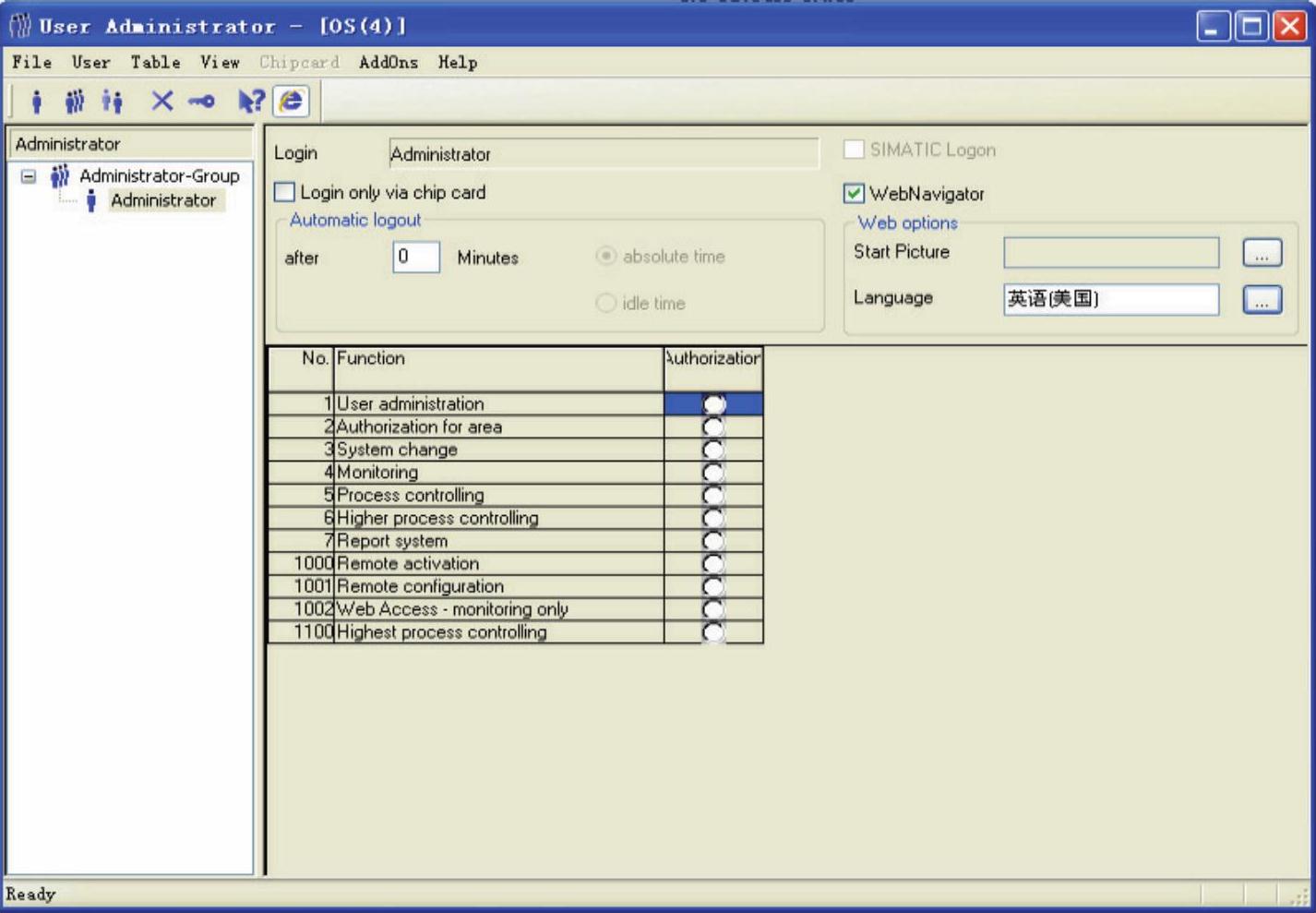Toggle authorization for Remote configuration
The height and width of the screenshot is (913, 1316).
(713, 586)
